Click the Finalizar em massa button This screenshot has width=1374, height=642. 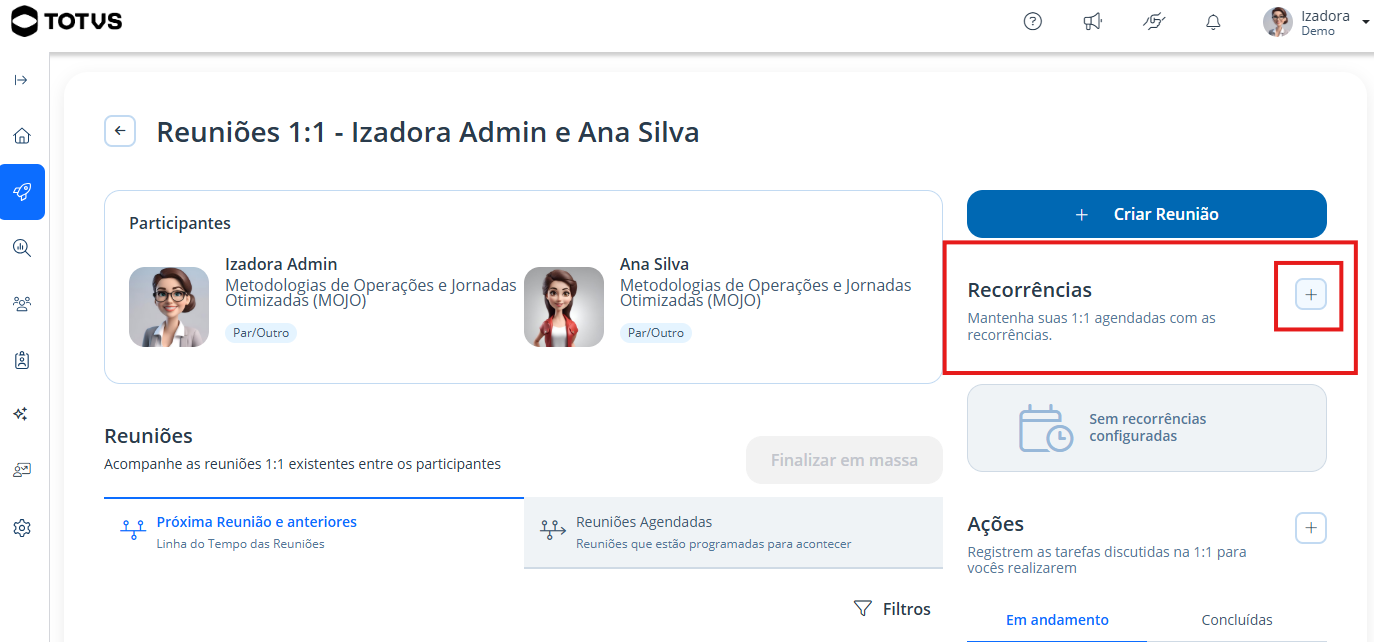tap(844, 460)
